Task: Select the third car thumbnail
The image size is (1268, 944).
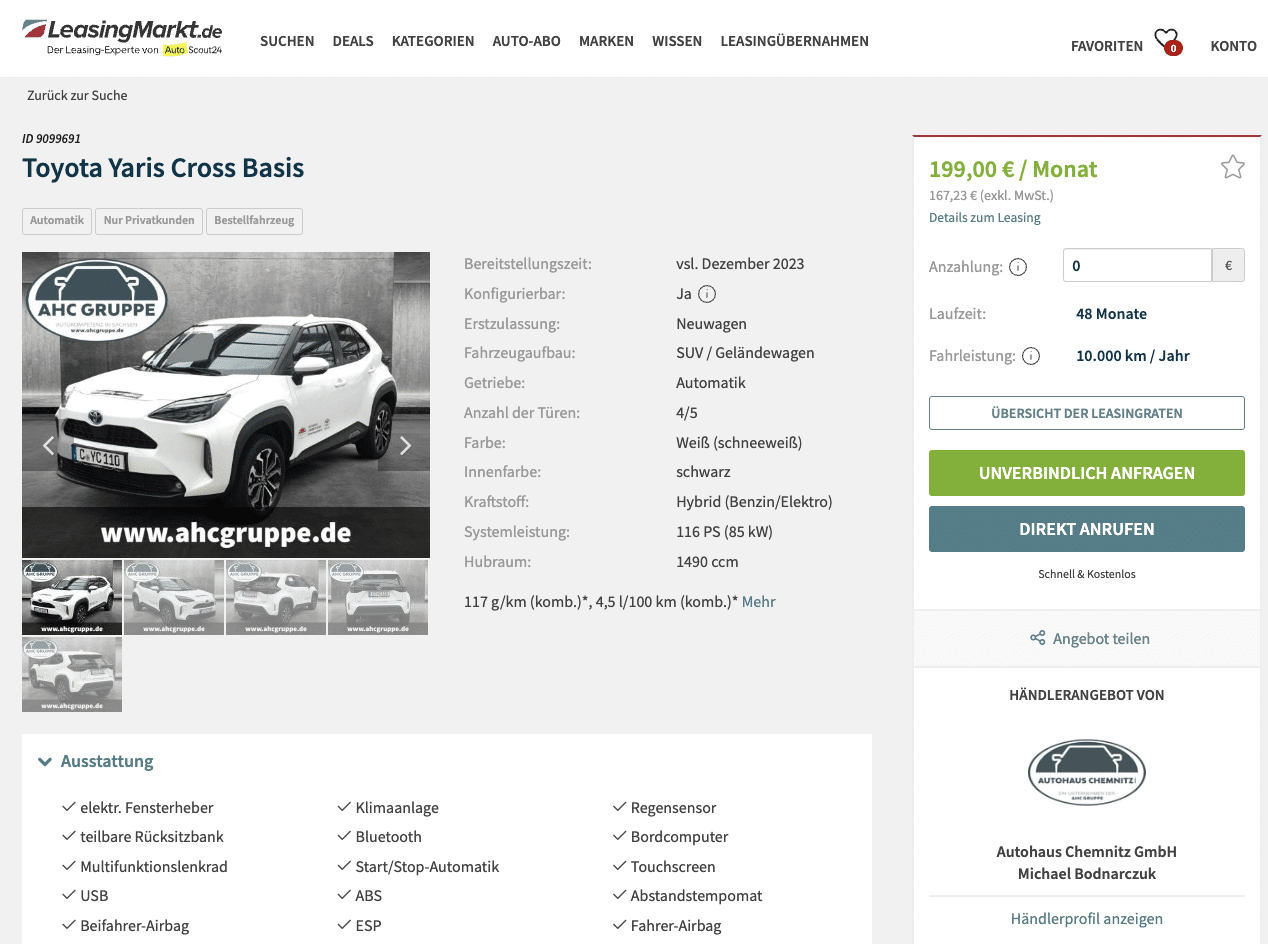Action: point(276,597)
